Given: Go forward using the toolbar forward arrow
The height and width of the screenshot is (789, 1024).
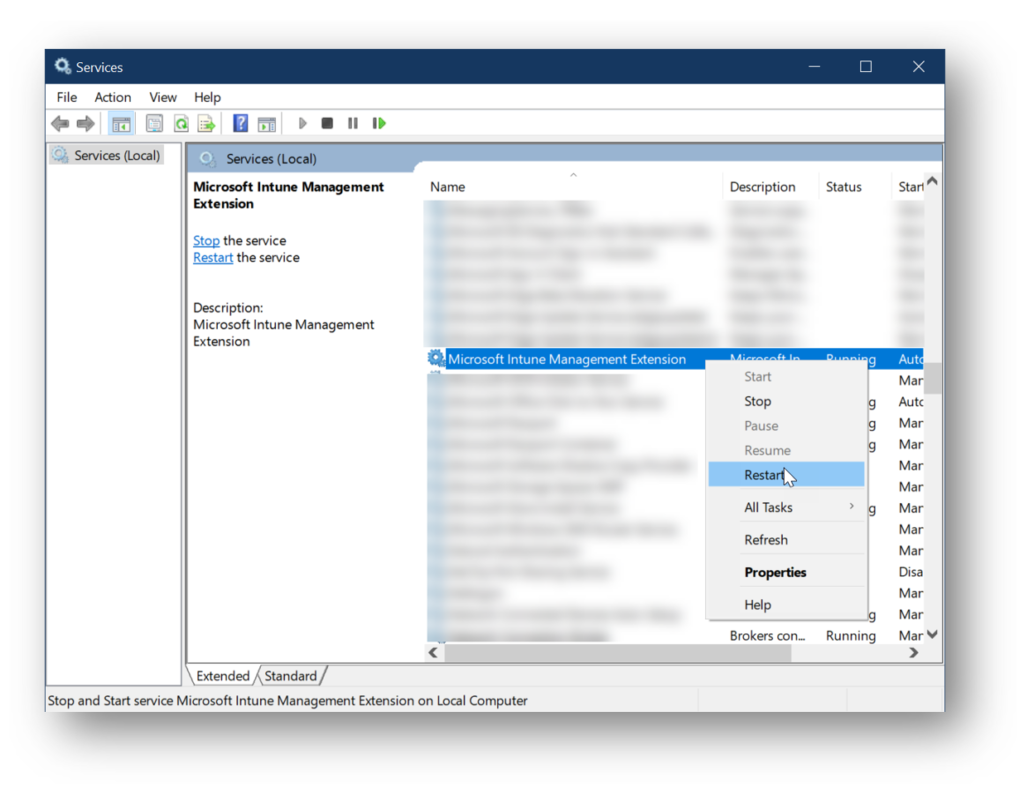Looking at the screenshot, I should click(86, 123).
